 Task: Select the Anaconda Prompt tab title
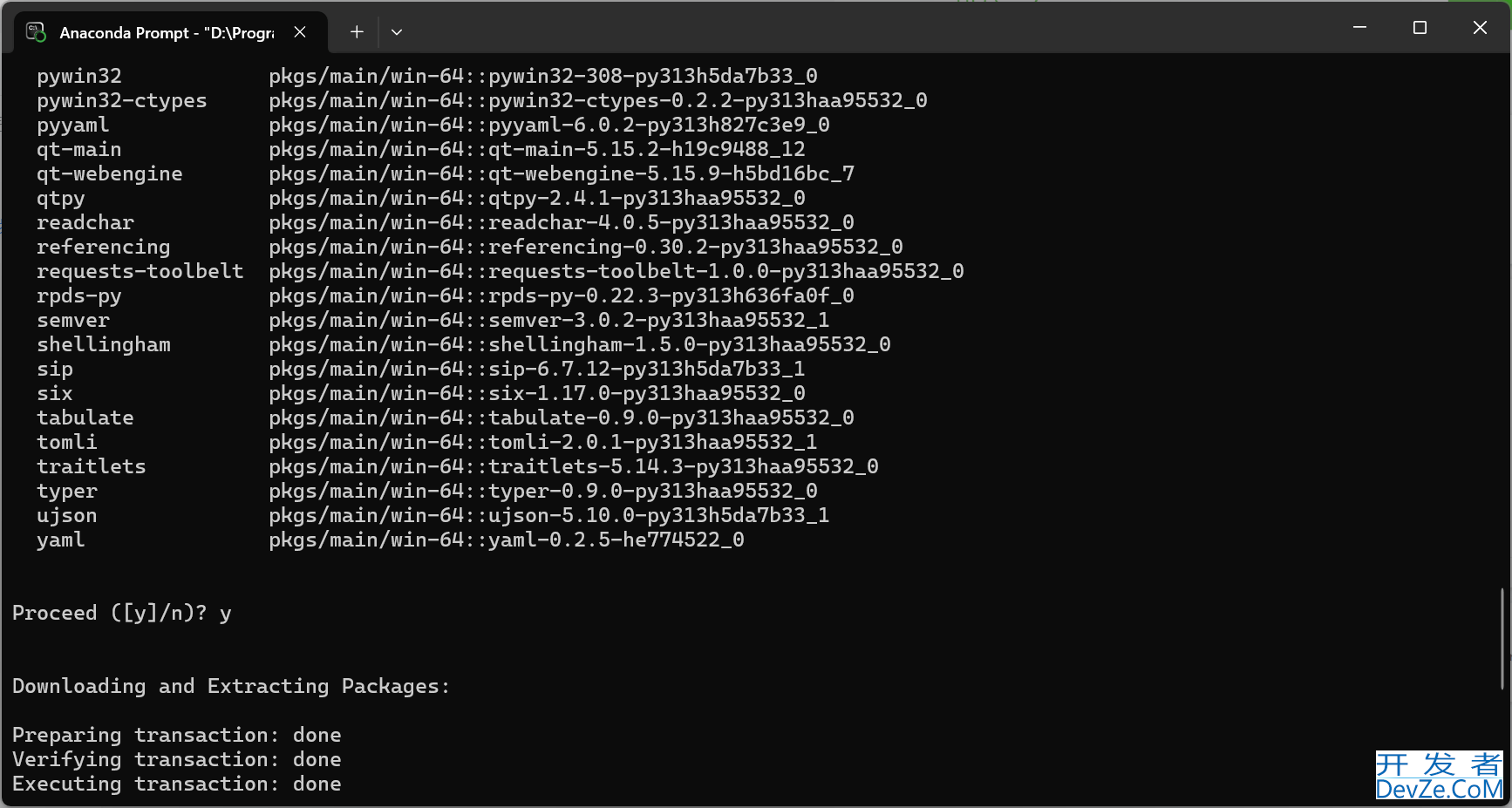point(167,32)
